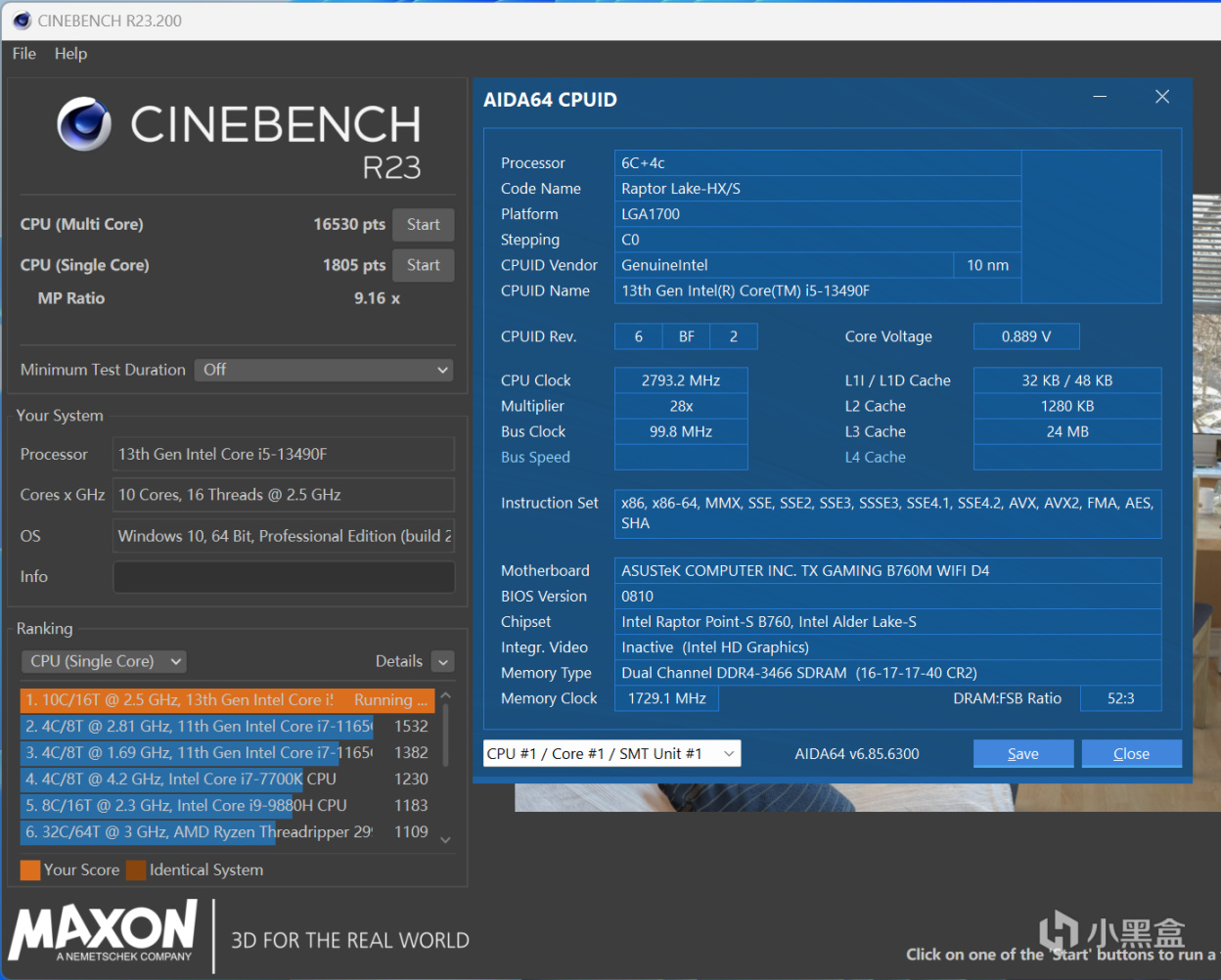Start the CPU Multi Core test

tap(423, 225)
